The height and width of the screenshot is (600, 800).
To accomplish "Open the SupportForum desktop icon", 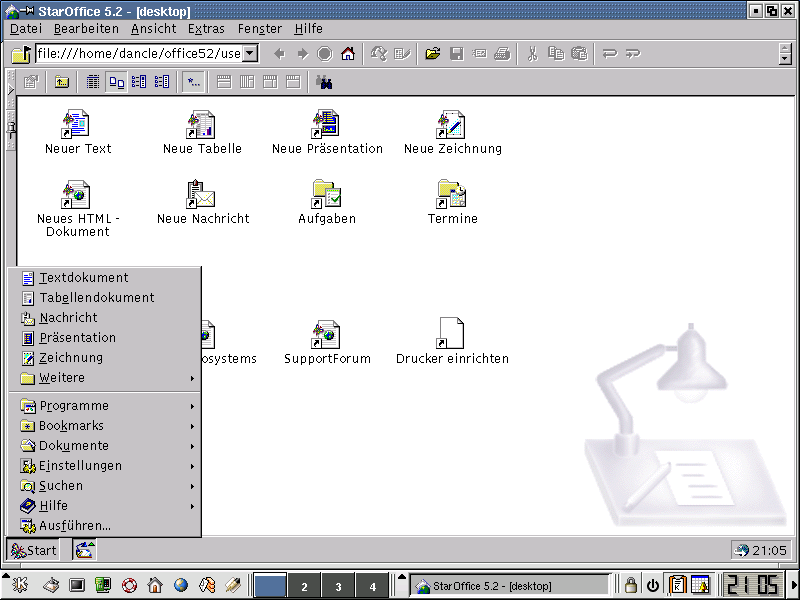I will coord(327,342).
